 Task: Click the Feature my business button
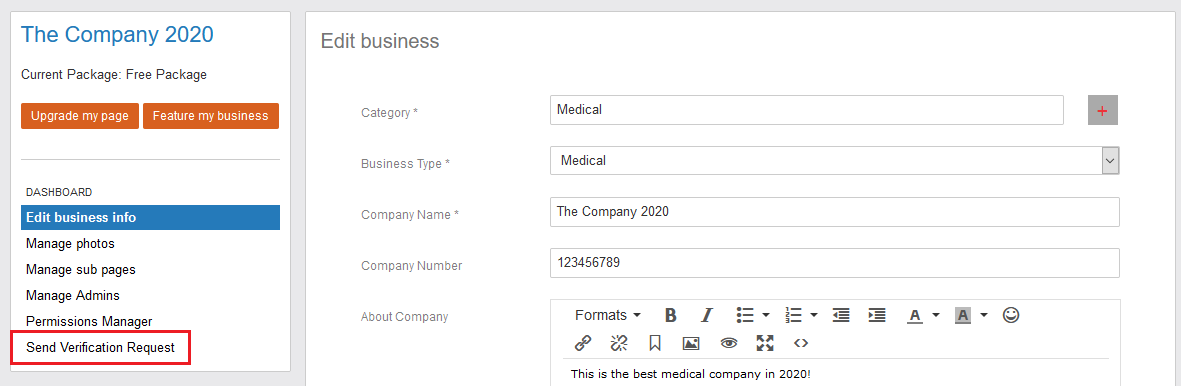click(x=211, y=116)
